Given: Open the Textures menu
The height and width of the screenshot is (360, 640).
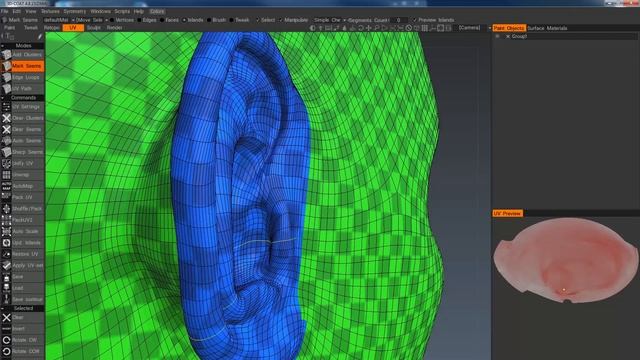Looking at the screenshot, I should point(50,11).
